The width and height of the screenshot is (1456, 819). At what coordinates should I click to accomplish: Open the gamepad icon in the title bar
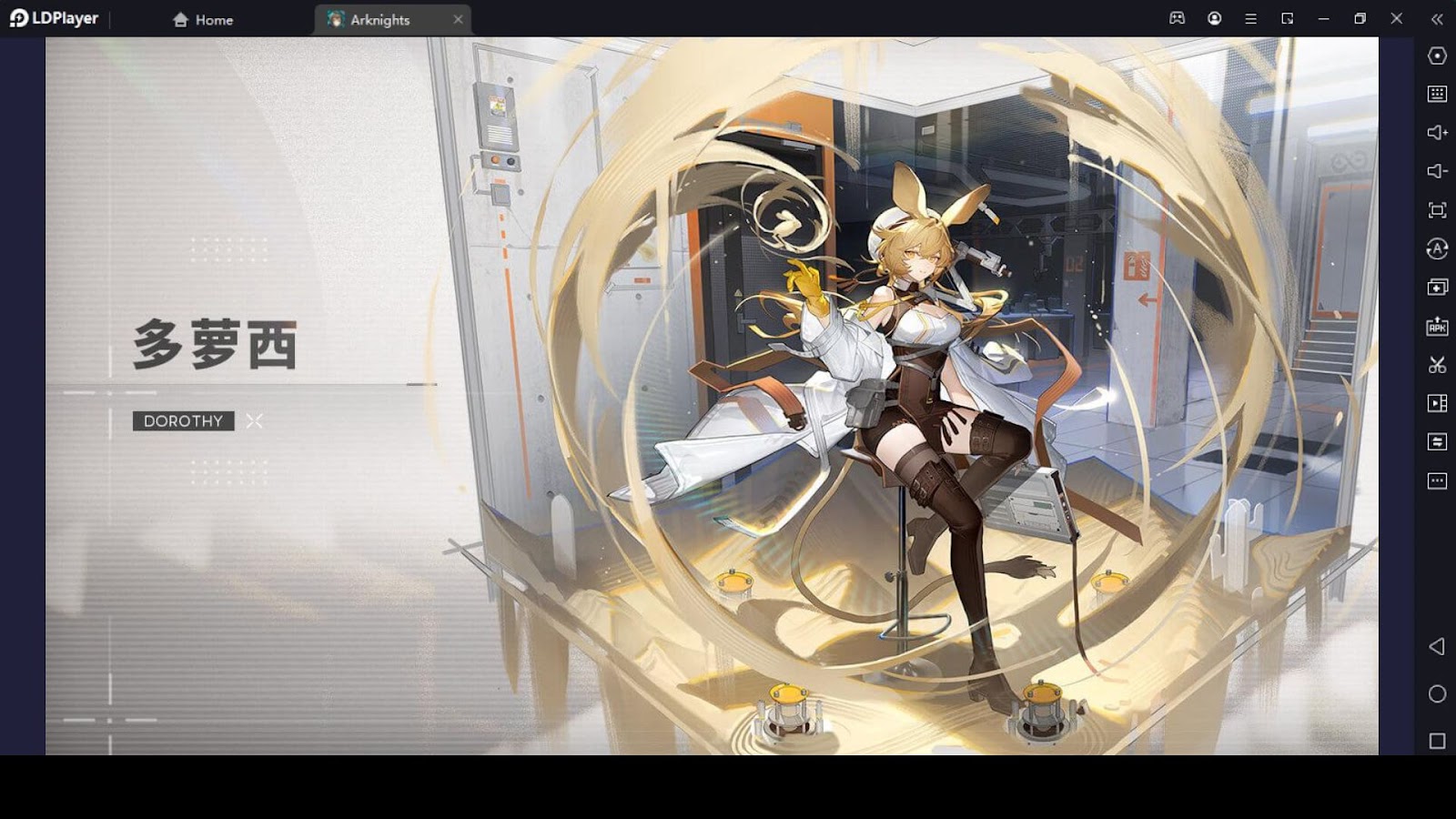1177,18
